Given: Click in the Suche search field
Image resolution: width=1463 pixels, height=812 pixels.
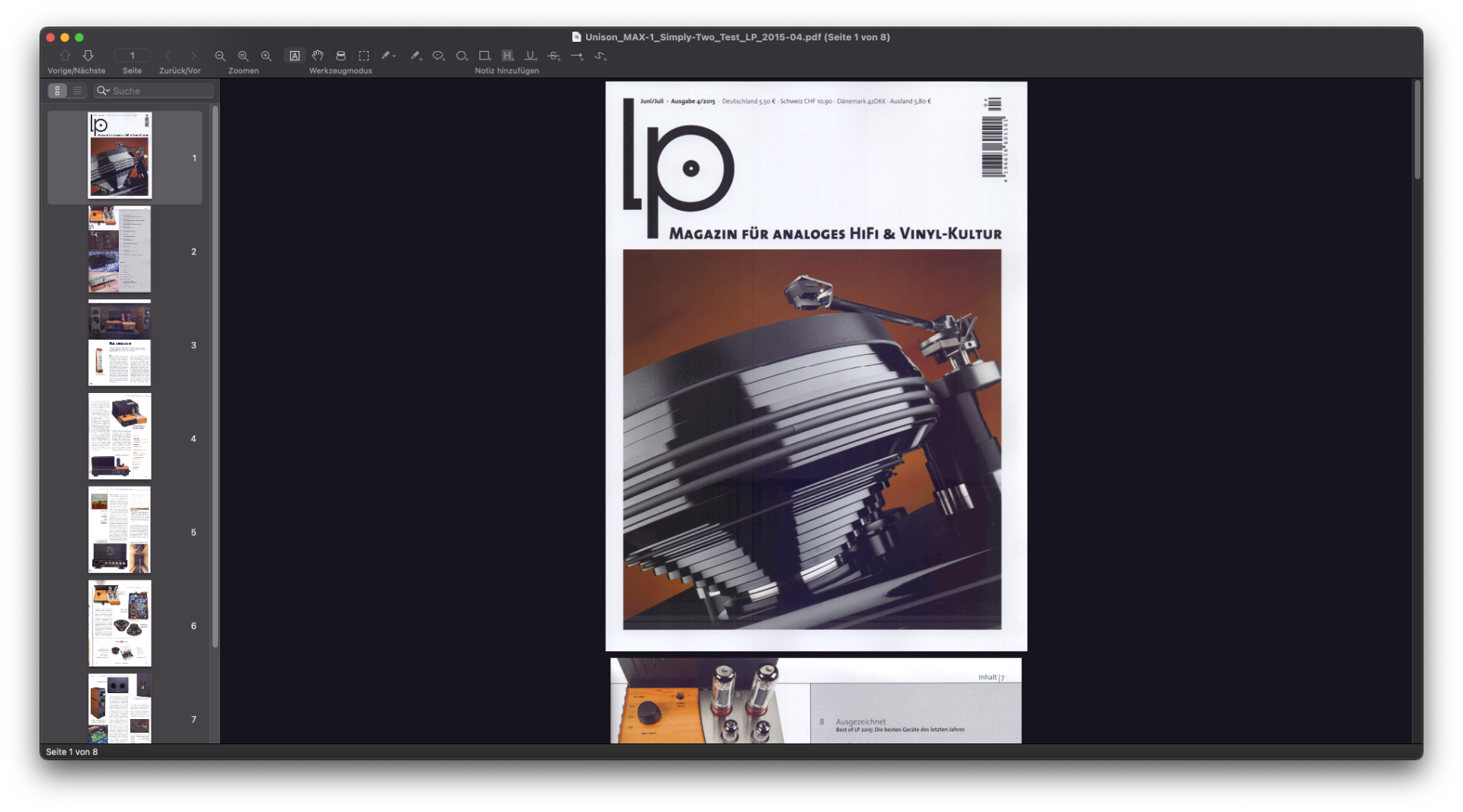Looking at the screenshot, I should pyautogui.click(x=160, y=91).
